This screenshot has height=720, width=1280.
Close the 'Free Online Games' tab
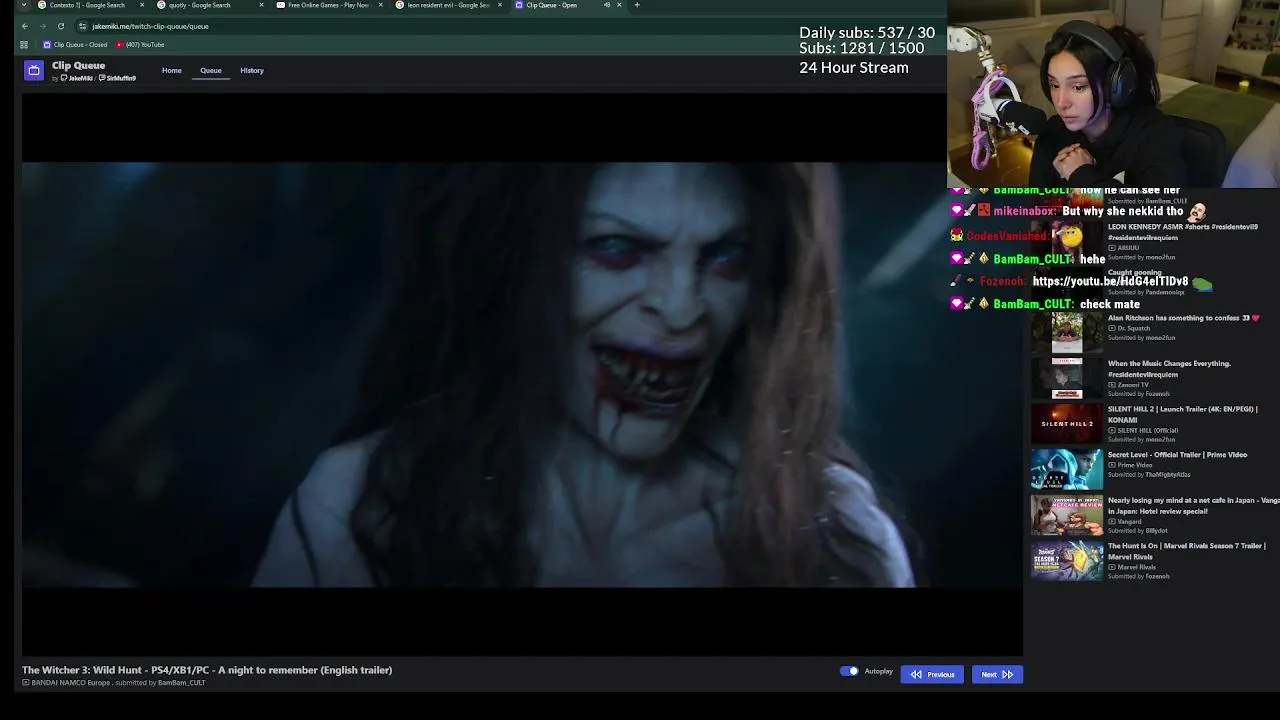380,5
